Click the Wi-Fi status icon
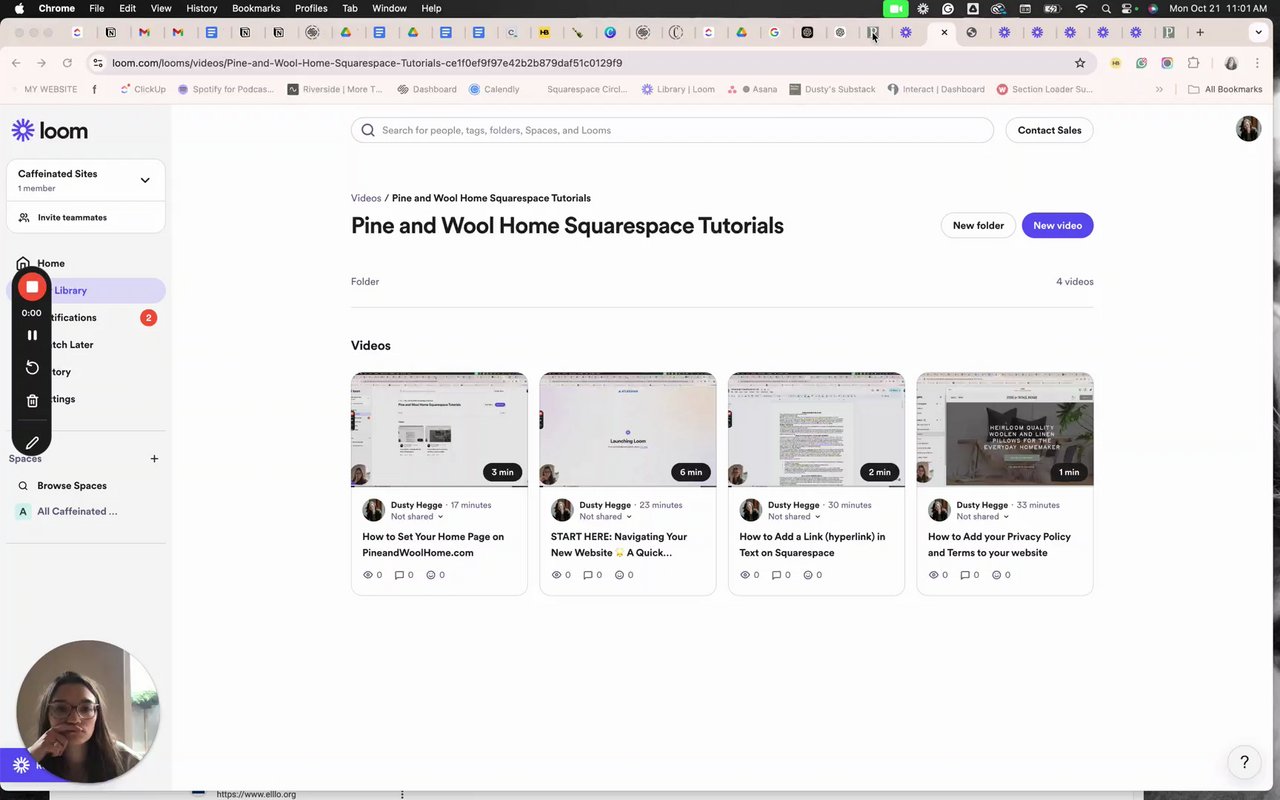The height and width of the screenshot is (800, 1280). (x=1081, y=8)
